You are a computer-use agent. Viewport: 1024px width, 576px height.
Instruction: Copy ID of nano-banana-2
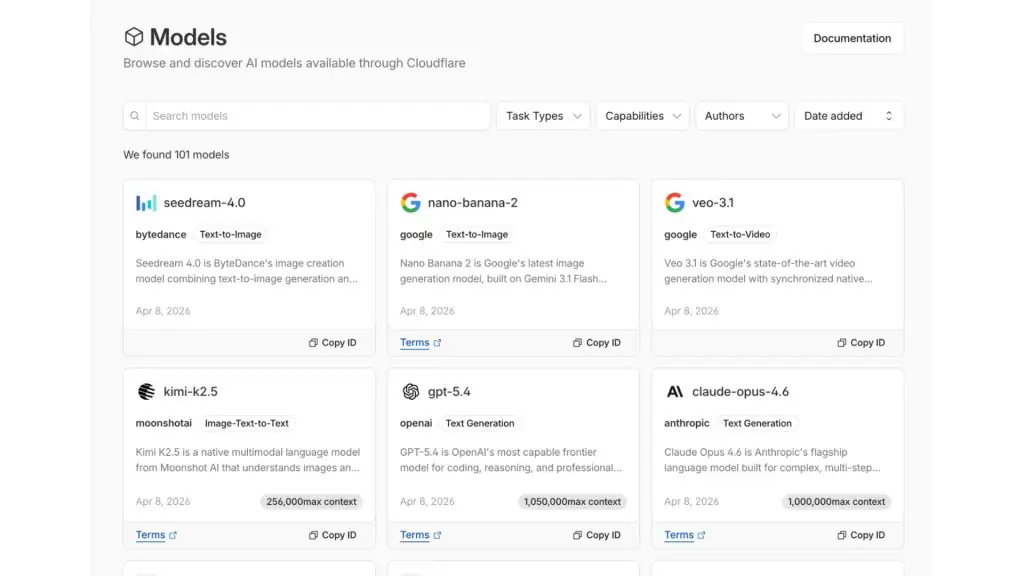pyautogui.click(x=597, y=342)
